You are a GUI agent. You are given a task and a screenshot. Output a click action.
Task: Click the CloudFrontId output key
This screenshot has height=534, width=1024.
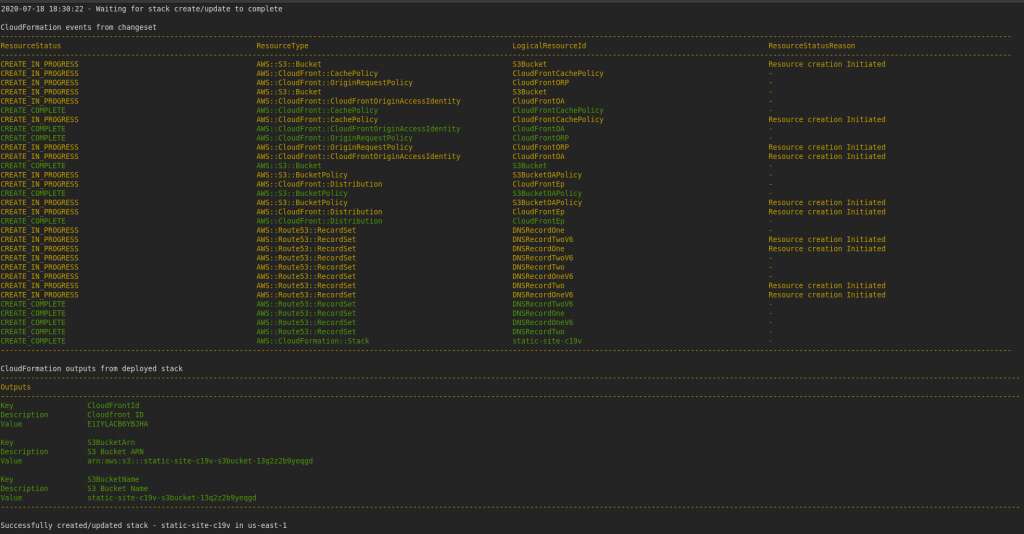(113, 405)
